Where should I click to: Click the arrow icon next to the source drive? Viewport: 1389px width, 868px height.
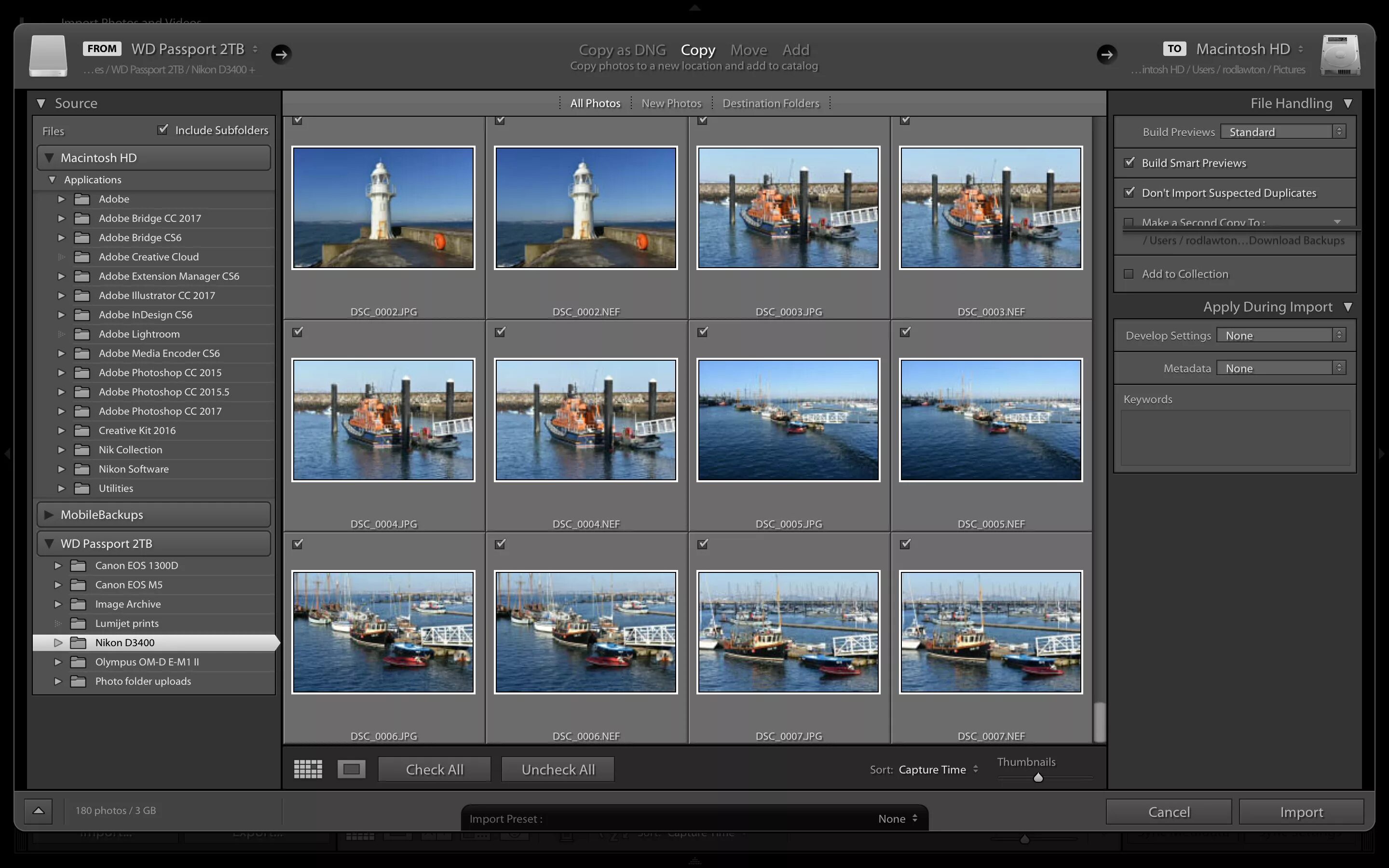pos(280,54)
